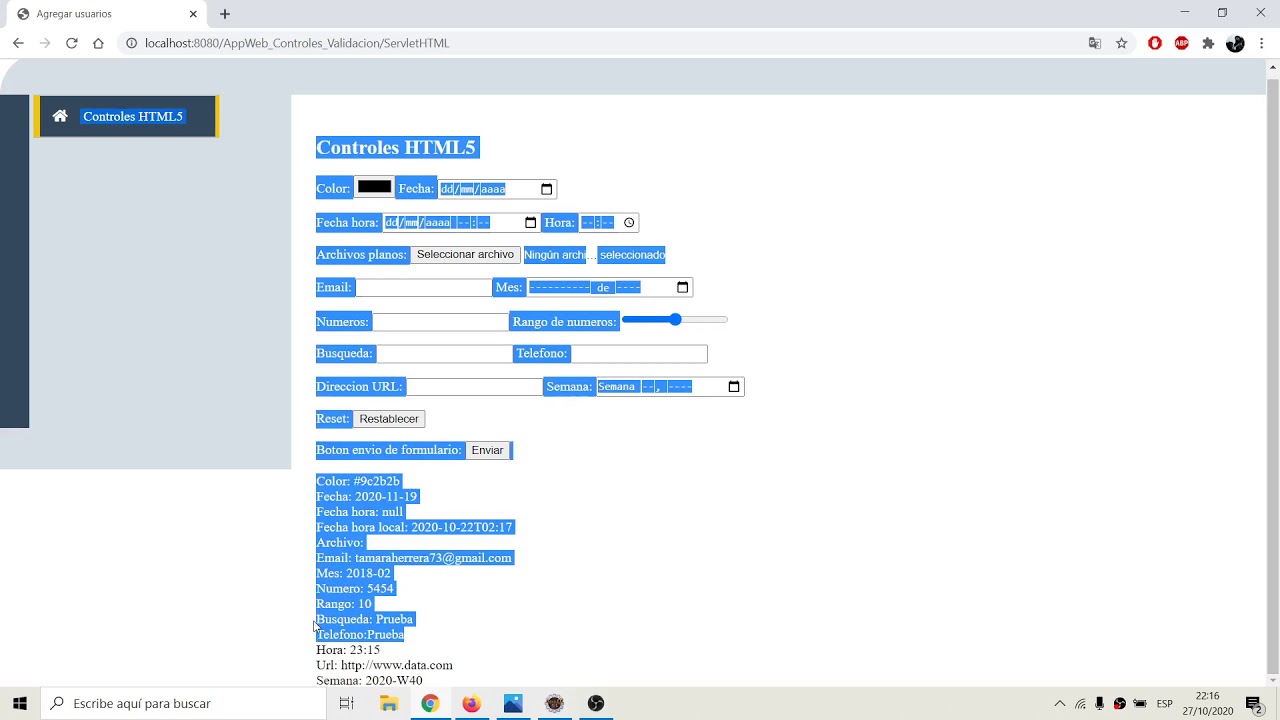Open the Opera red extension icon
1280x720 pixels.
point(1155,43)
